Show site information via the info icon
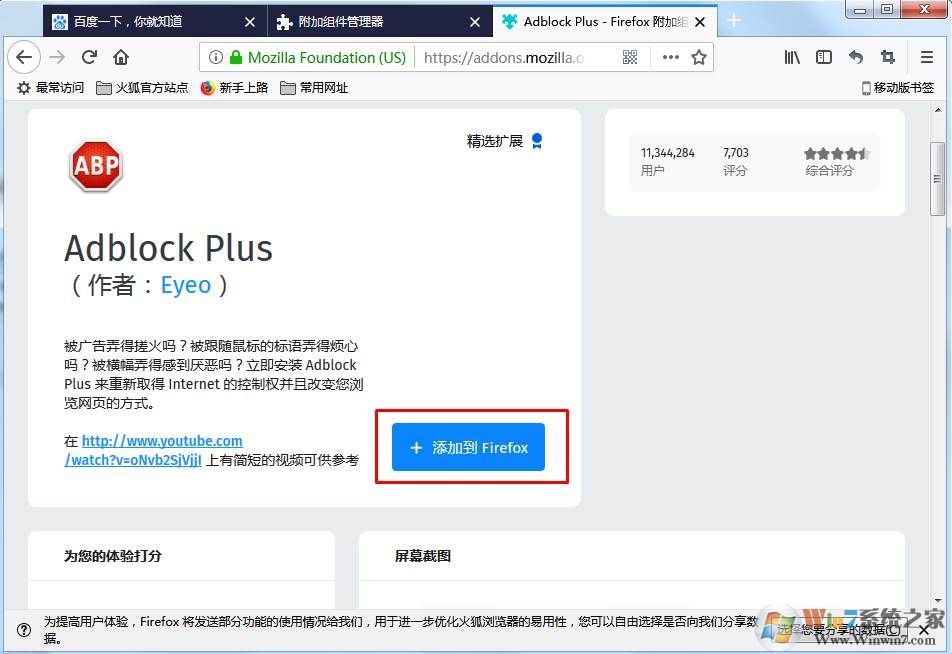Image resolution: width=952 pixels, height=654 pixels. point(216,57)
